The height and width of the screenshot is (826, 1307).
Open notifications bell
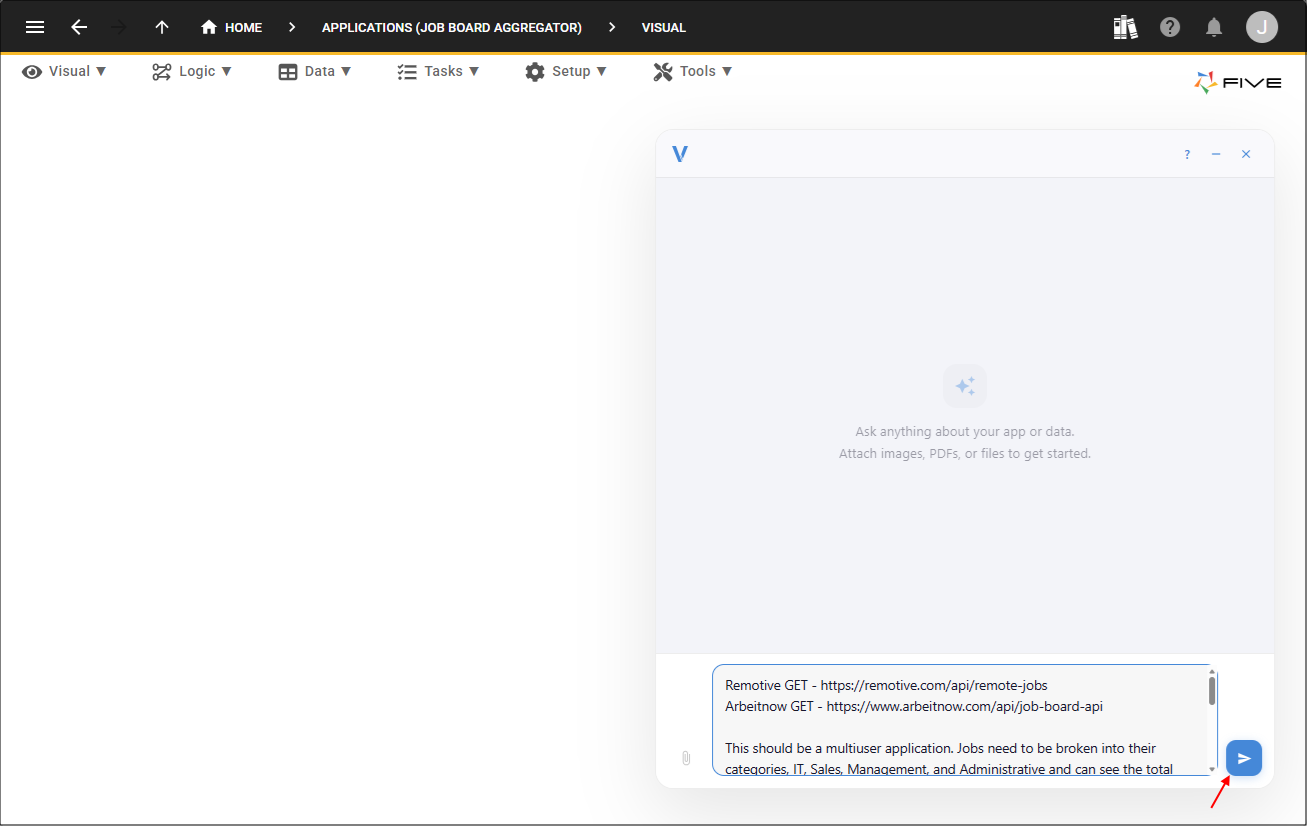point(1214,27)
